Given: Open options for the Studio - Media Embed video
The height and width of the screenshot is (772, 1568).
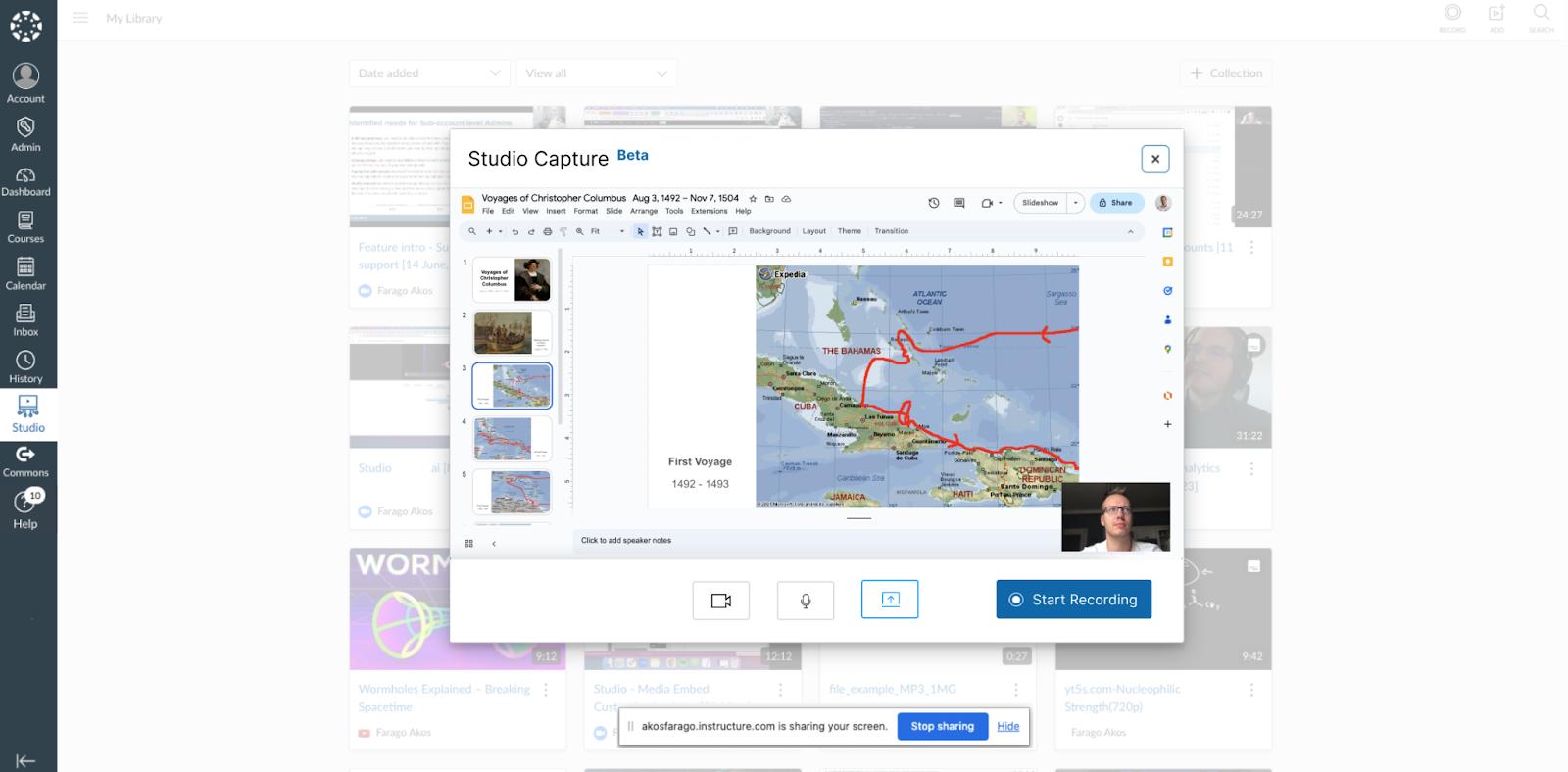Looking at the screenshot, I should [781, 690].
